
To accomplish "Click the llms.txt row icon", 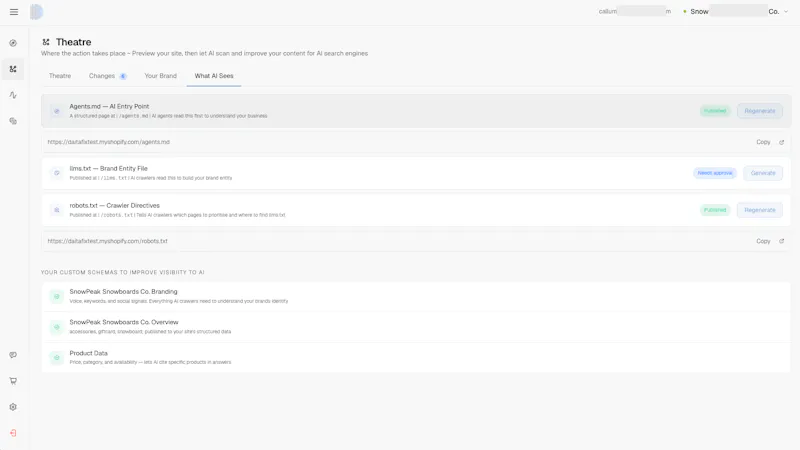I will click(57, 173).
